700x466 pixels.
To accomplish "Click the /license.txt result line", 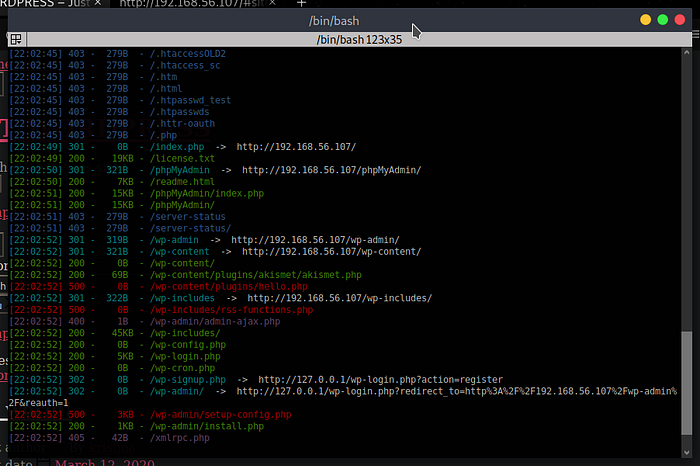I will [180, 158].
